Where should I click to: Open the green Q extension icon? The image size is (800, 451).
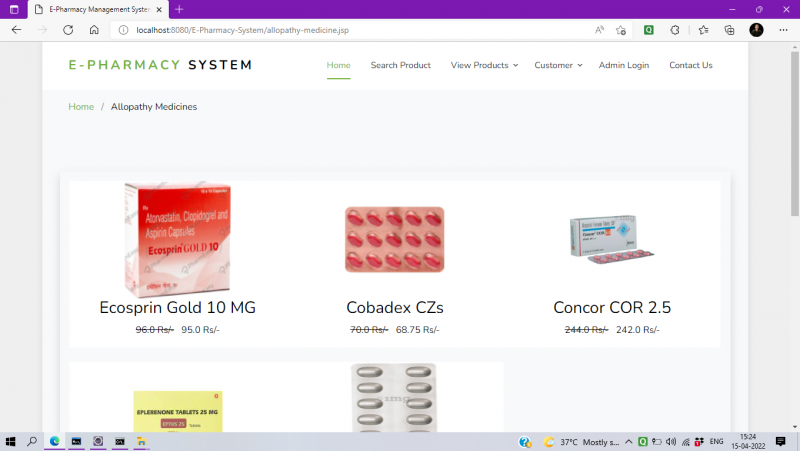click(648, 30)
